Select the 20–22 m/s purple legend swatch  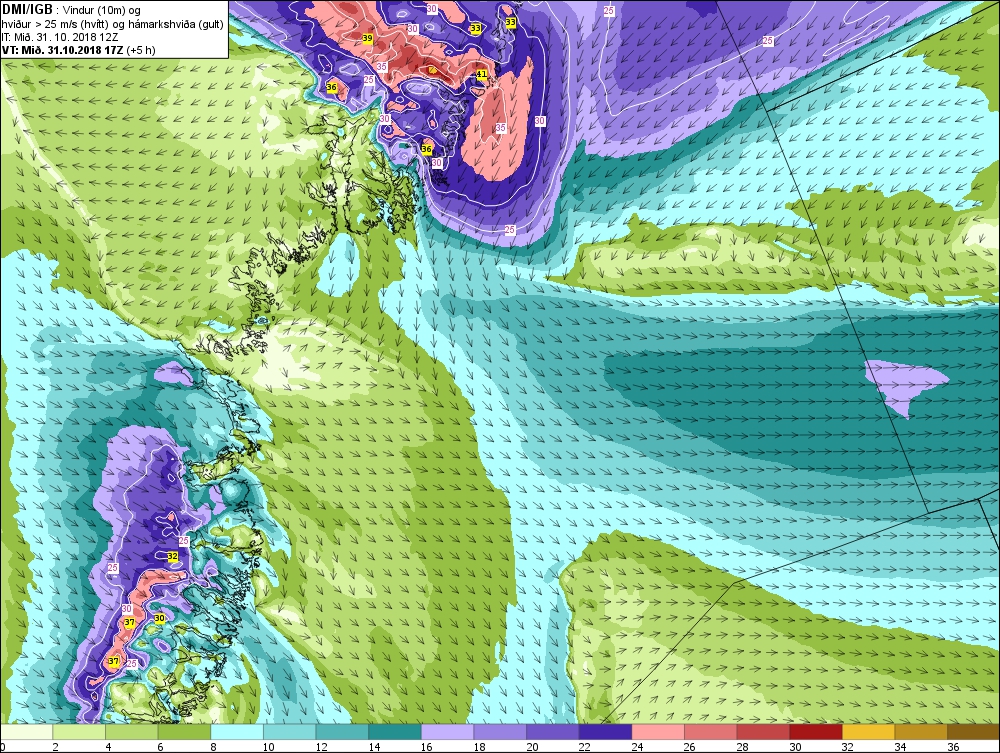pyautogui.click(x=553, y=732)
